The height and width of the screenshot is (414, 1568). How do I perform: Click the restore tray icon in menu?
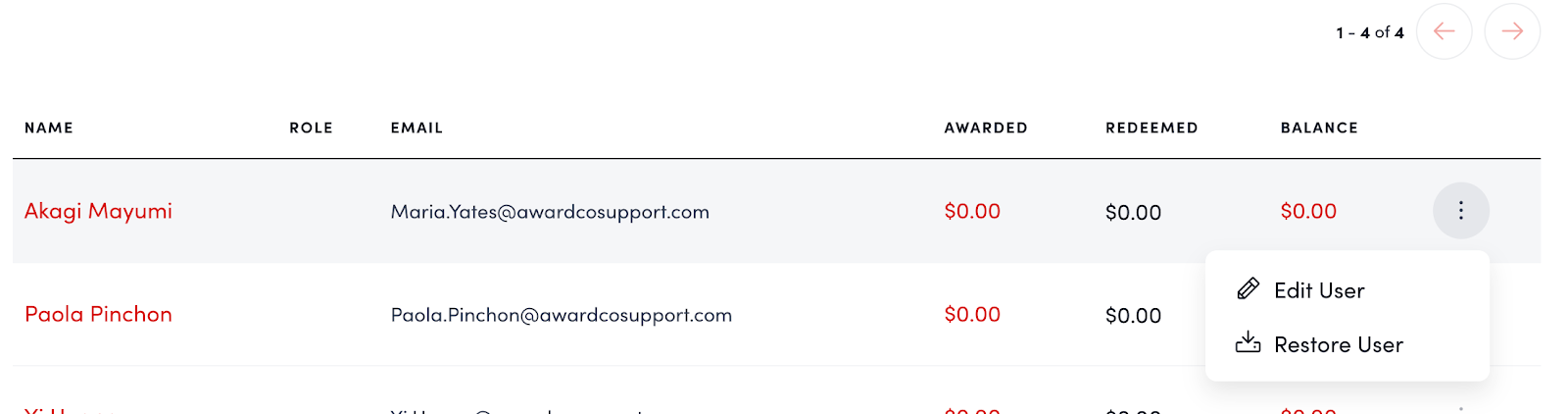pos(1248,343)
